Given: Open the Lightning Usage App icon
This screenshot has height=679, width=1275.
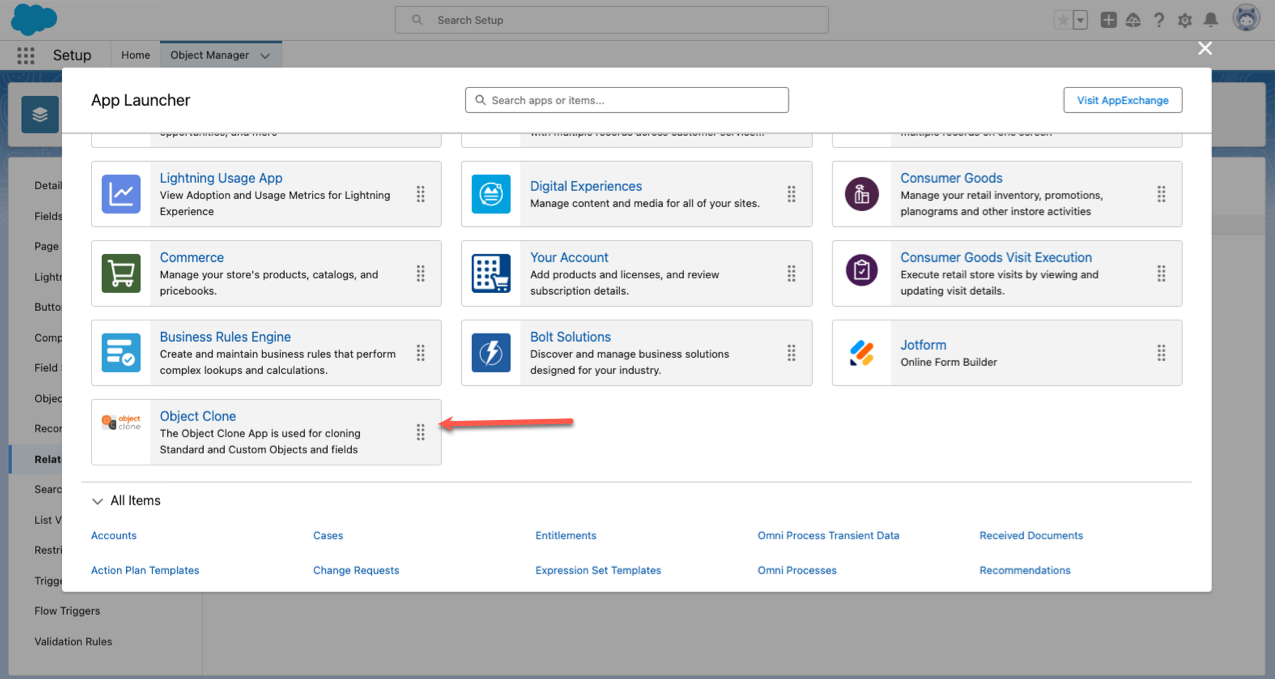Looking at the screenshot, I should tap(121, 194).
